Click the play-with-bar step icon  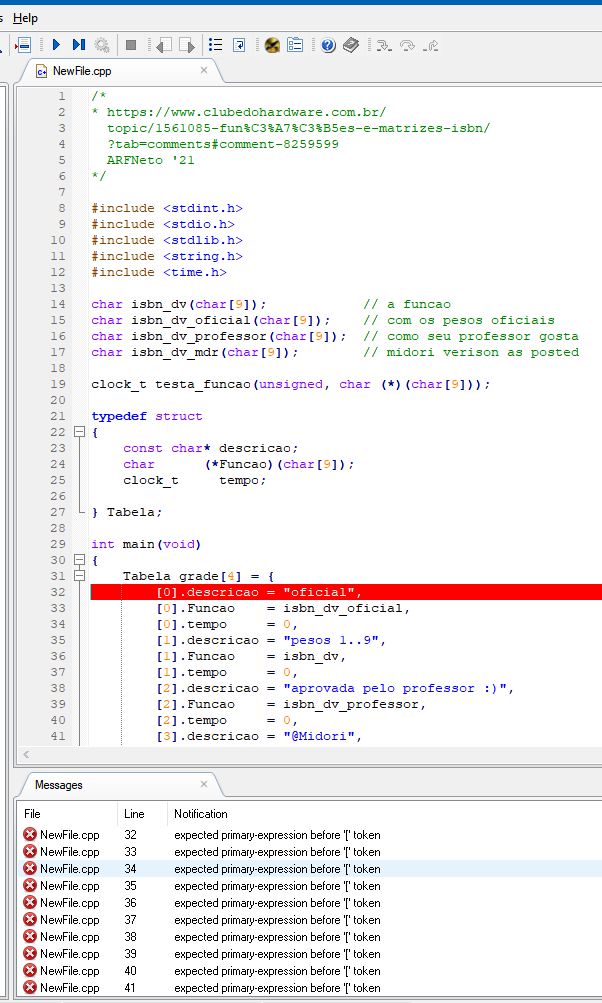point(79,45)
